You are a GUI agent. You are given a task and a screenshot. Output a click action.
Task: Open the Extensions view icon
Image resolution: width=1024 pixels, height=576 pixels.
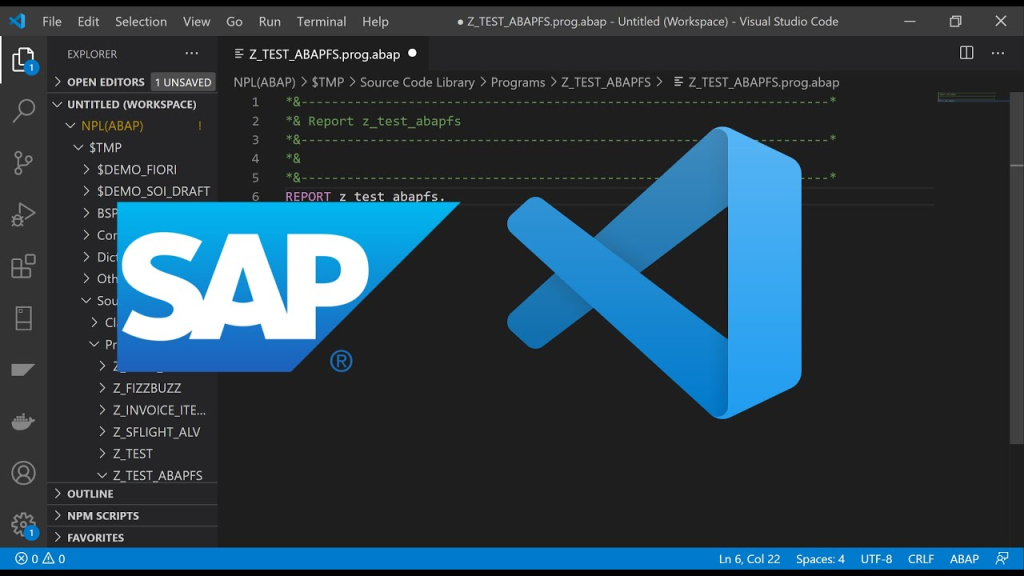pyautogui.click(x=24, y=266)
